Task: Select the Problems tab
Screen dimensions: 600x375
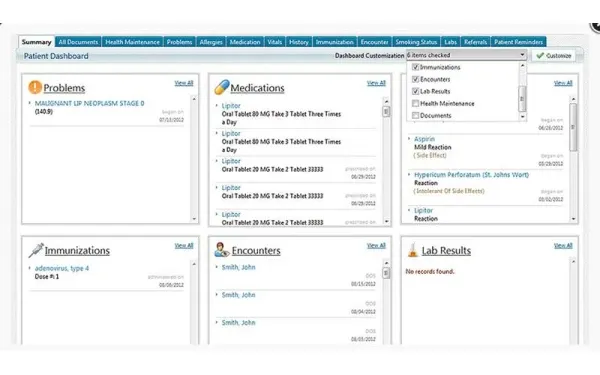Action: tap(179, 42)
